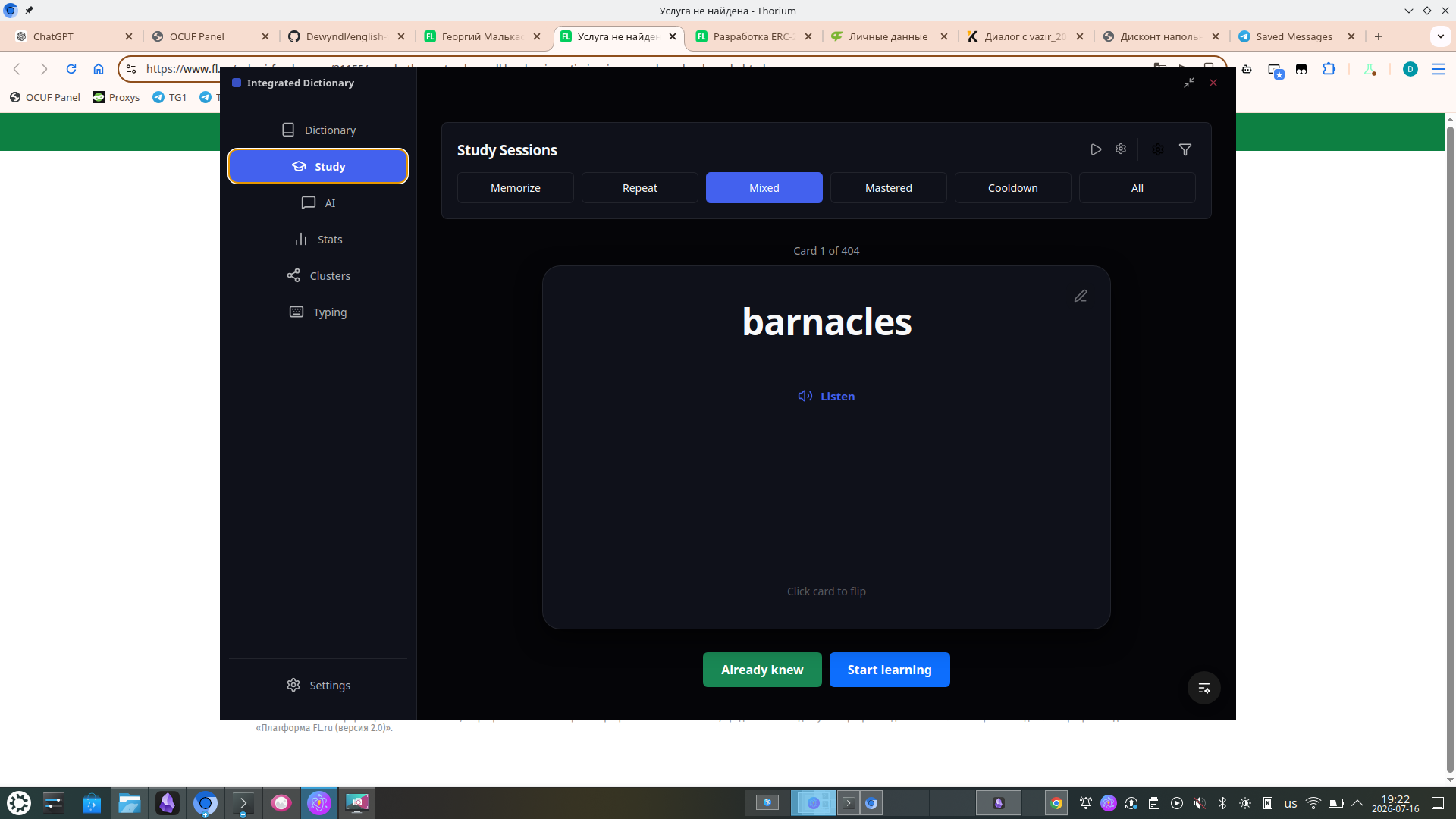This screenshot has height=819, width=1456.
Task: Open the us keyboard layout indicator
Action: tap(1291, 803)
